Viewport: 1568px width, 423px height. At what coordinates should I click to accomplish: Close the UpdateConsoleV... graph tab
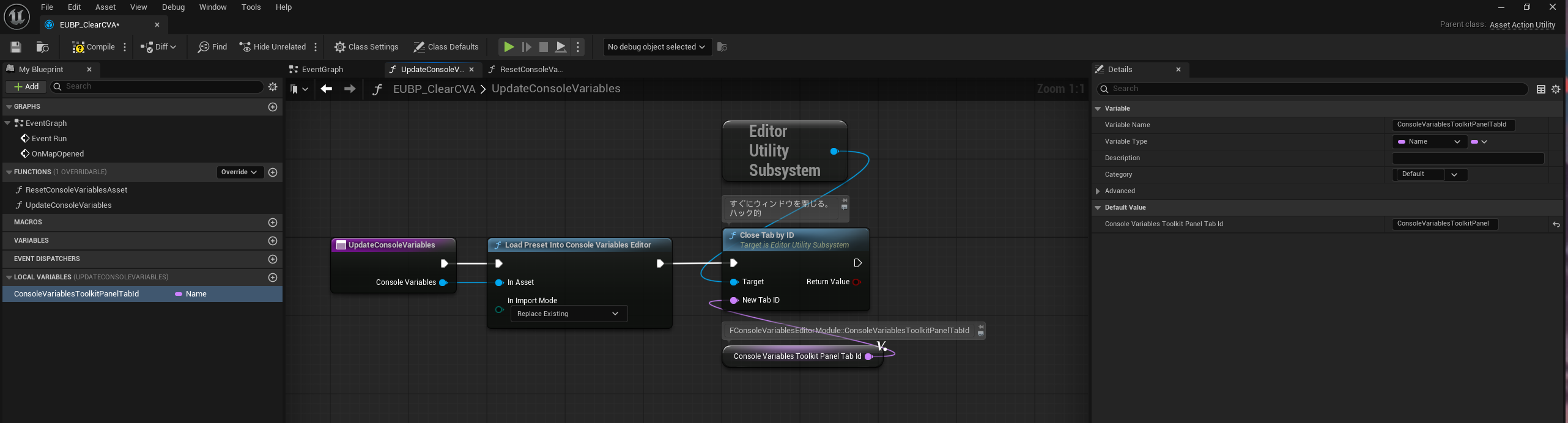pos(472,70)
